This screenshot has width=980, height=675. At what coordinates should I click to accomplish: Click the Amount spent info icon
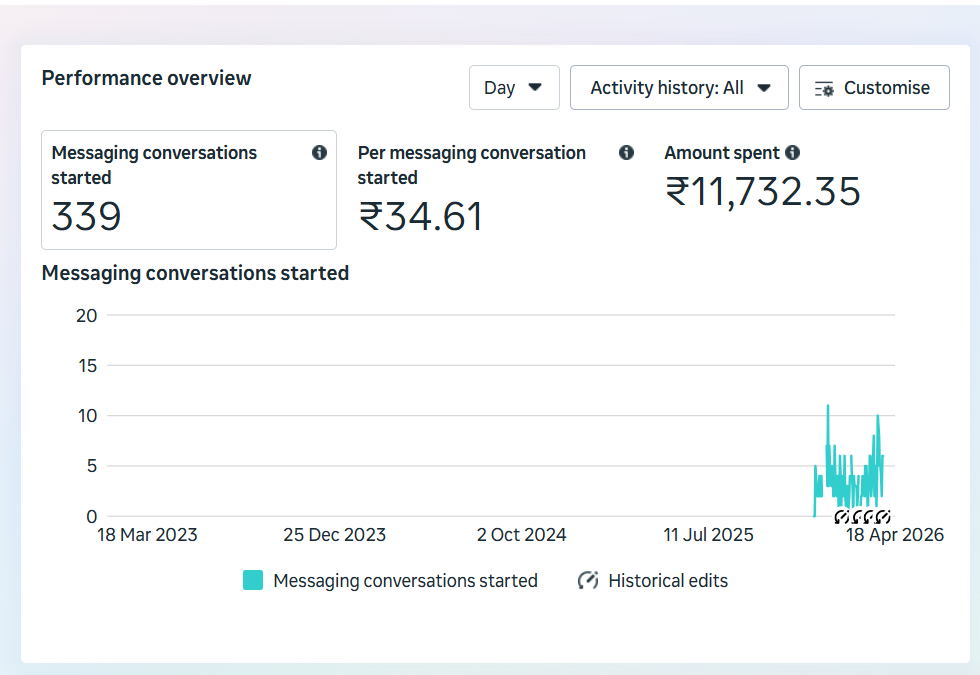pyautogui.click(x=793, y=152)
